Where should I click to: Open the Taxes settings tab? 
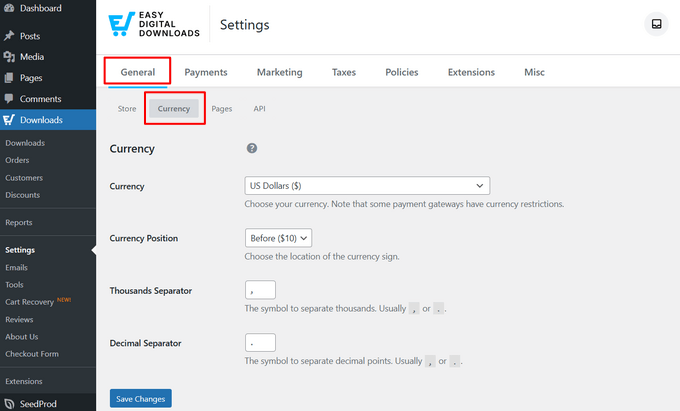click(344, 72)
